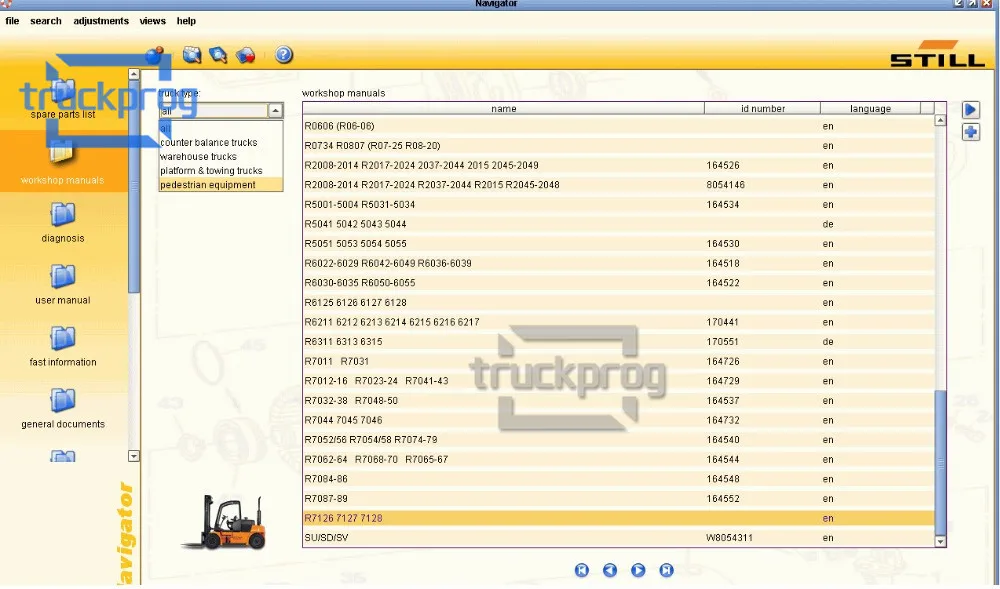Select 'all' in truck type list
The width and height of the screenshot is (1000, 589).
(221, 129)
